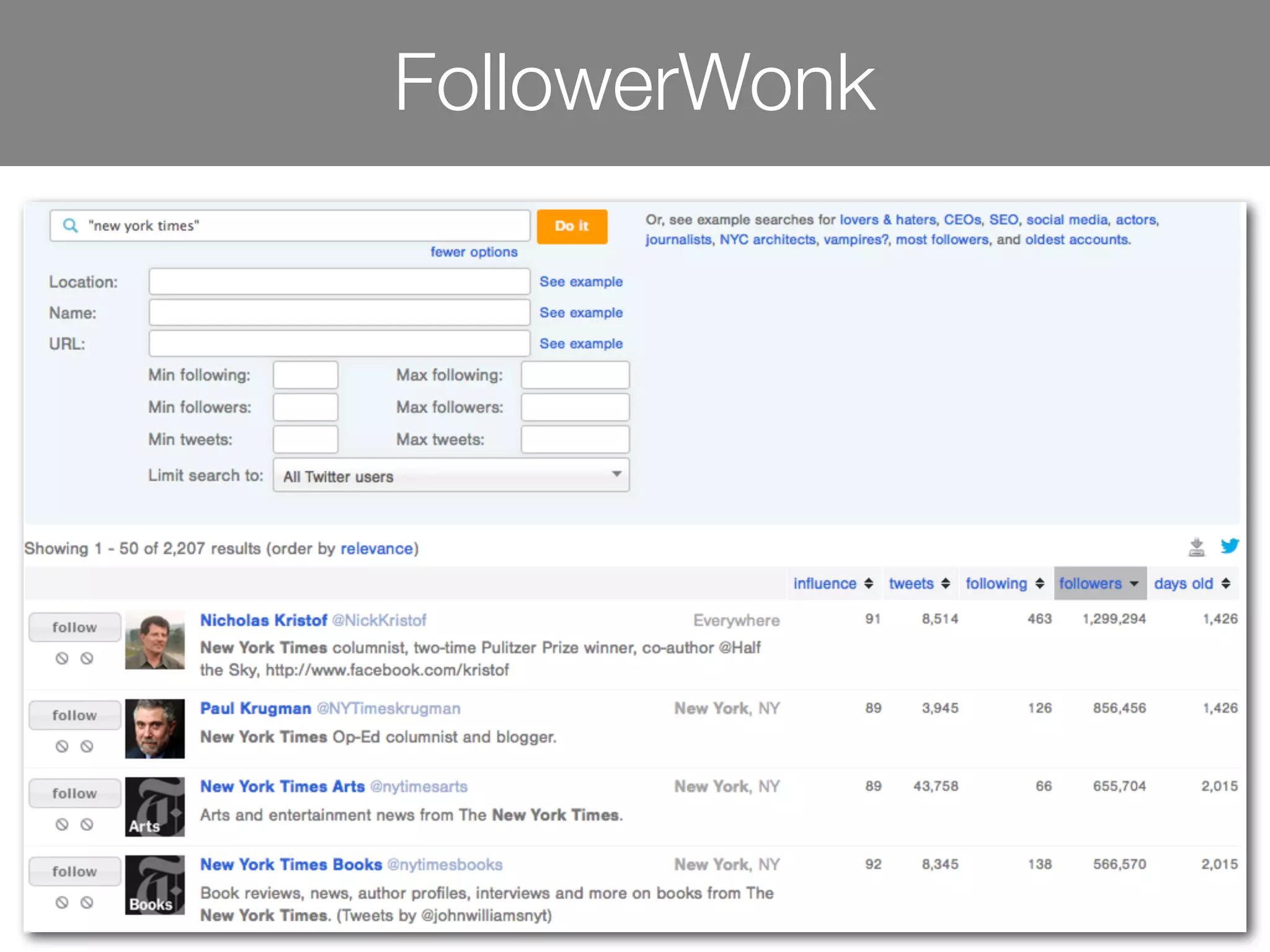Click the Min tweets field

306,439
